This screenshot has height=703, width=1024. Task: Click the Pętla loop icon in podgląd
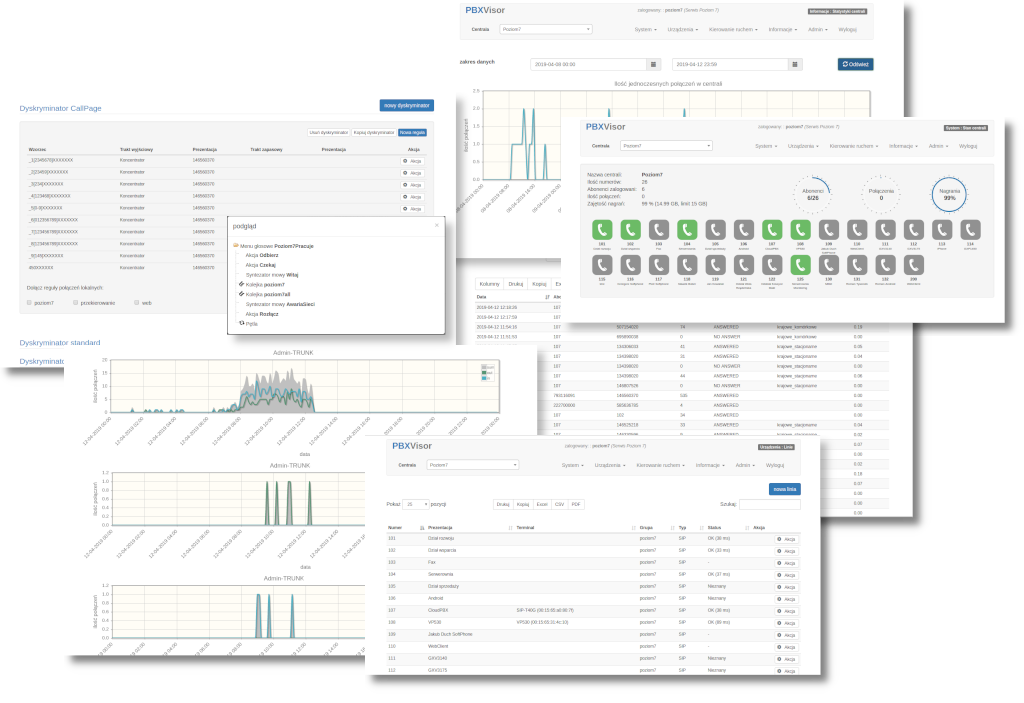242,323
